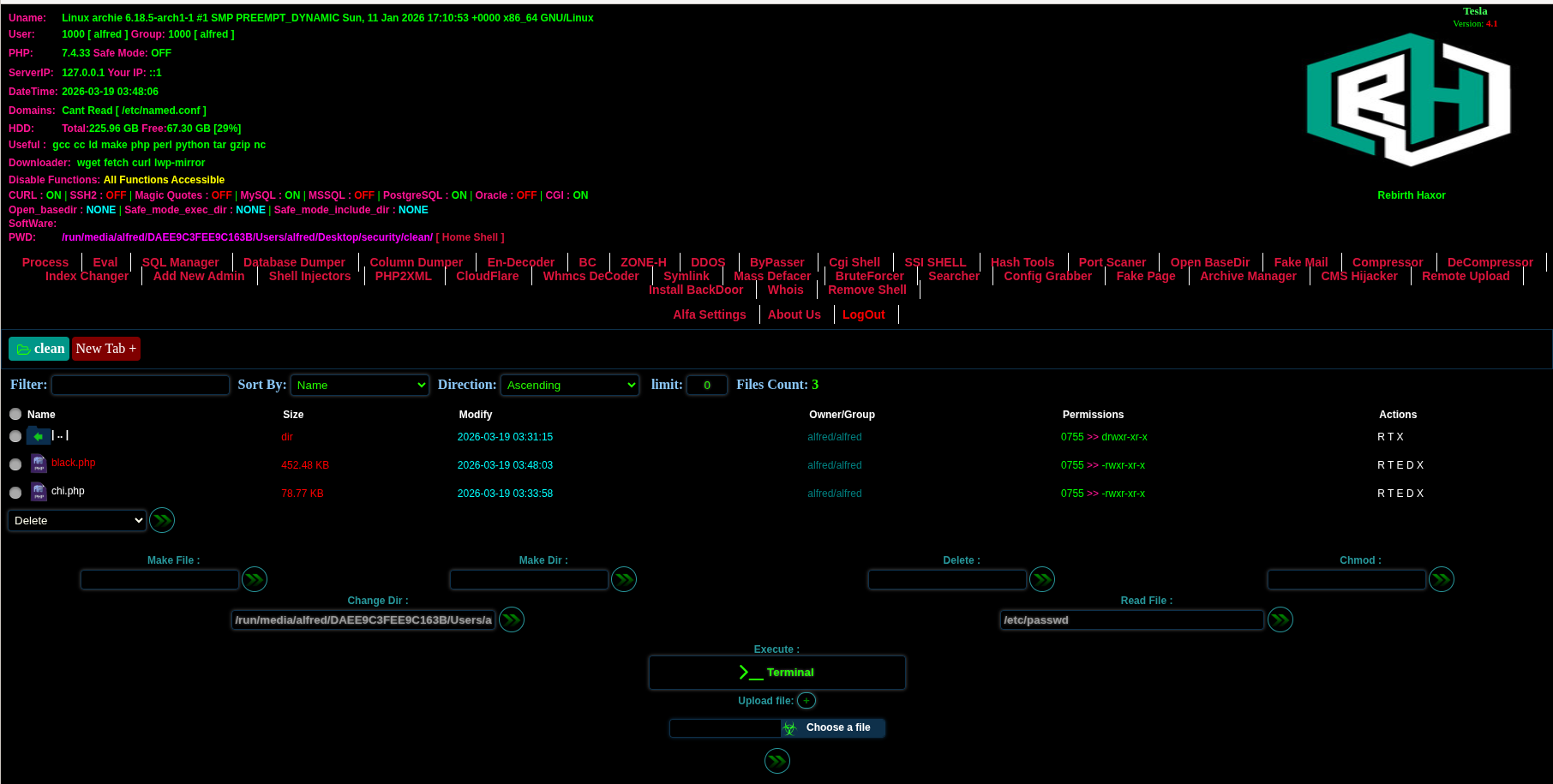The image size is (1553, 784).
Task: Switch to the clean tab
Action: point(39,349)
